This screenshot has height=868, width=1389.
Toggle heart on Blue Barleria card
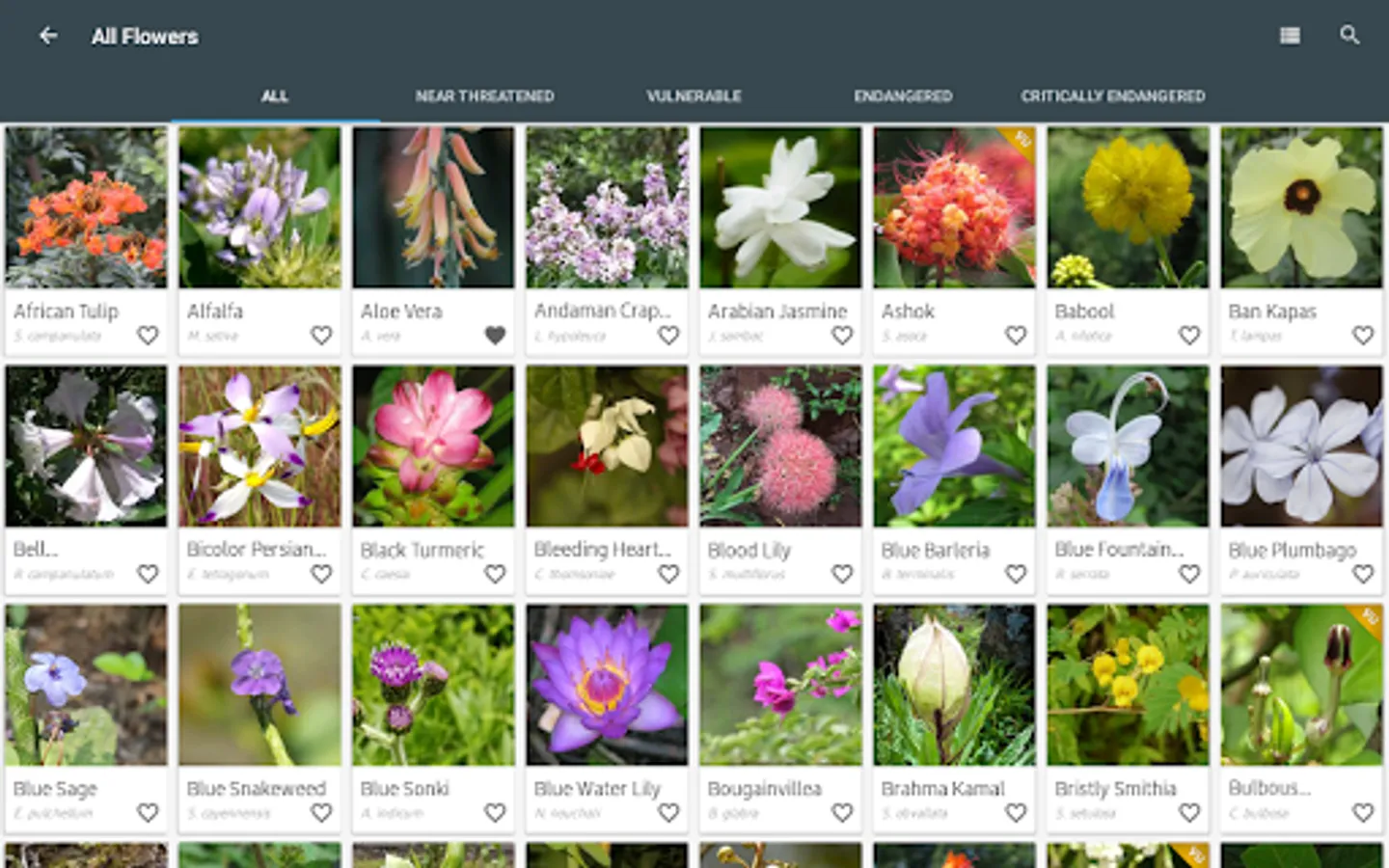point(1016,574)
